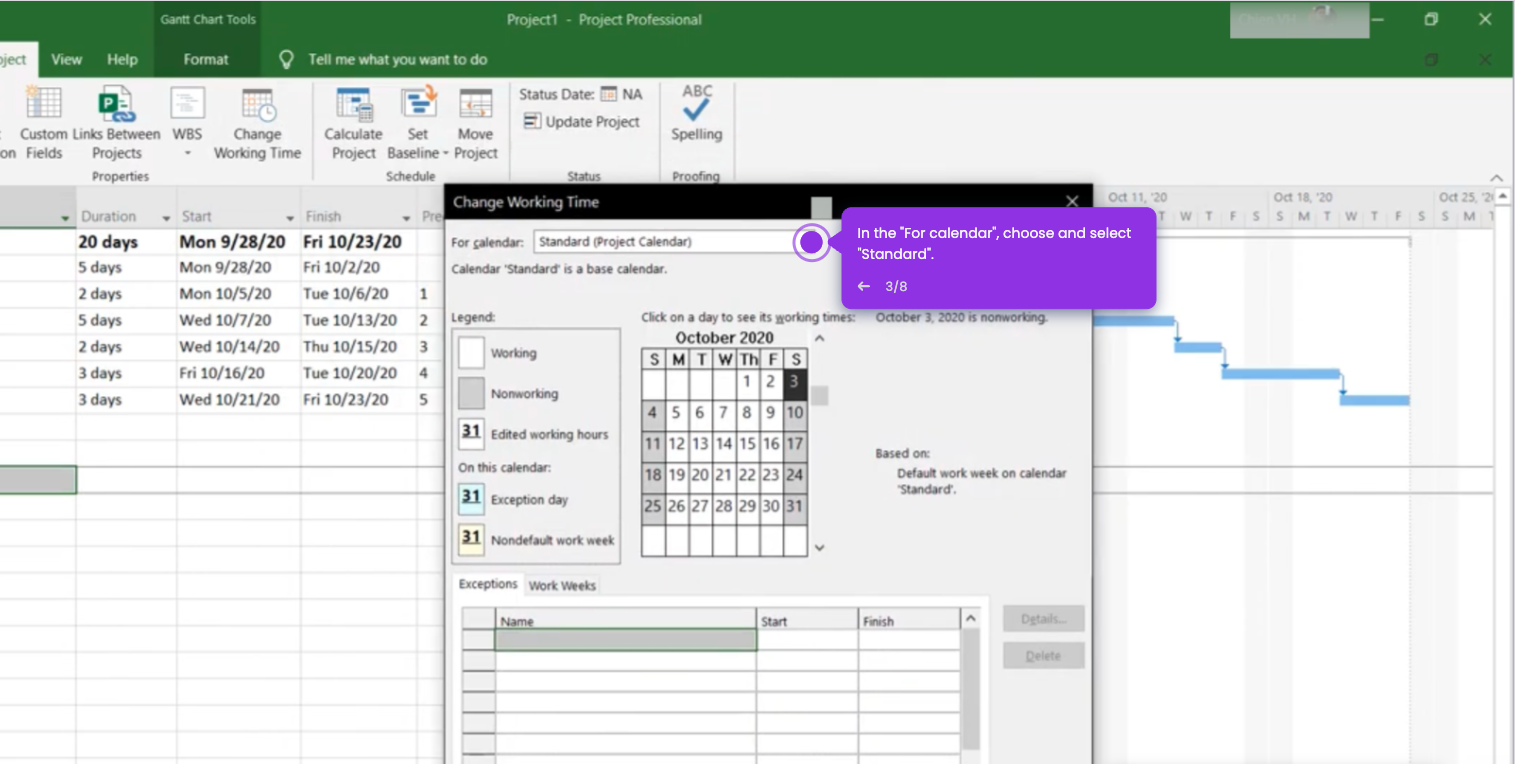
Task: Select the Wed 10/21/20 start cell
Action: [x=238, y=399]
